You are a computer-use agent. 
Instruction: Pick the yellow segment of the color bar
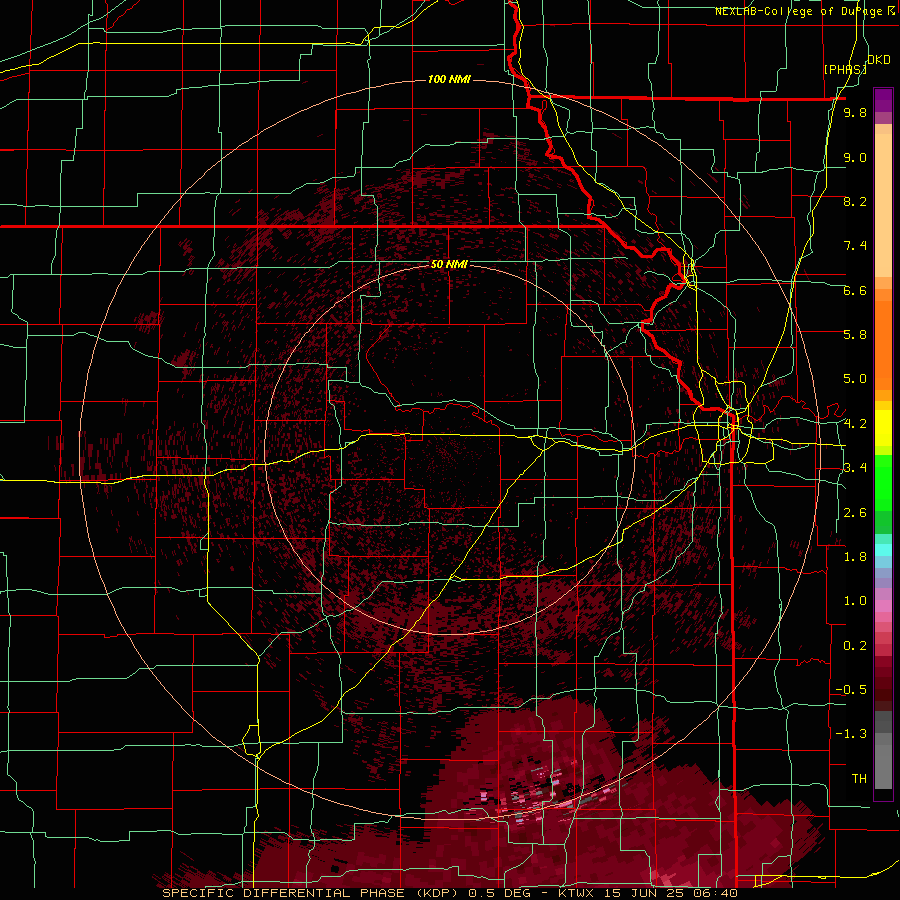883,428
